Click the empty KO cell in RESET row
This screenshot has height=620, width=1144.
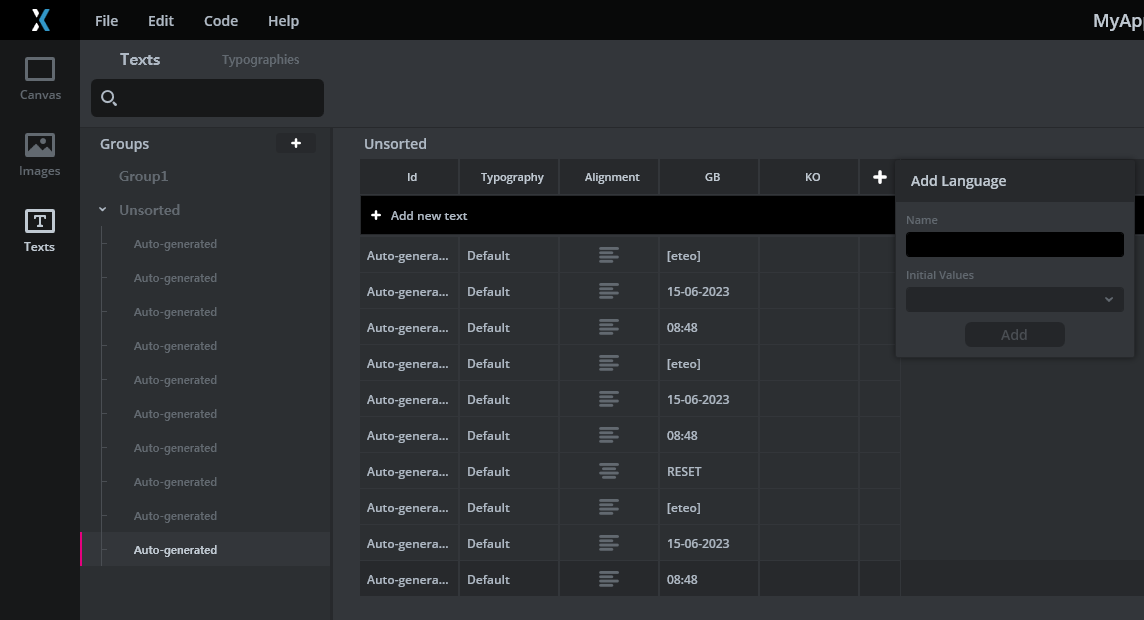click(x=809, y=471)
